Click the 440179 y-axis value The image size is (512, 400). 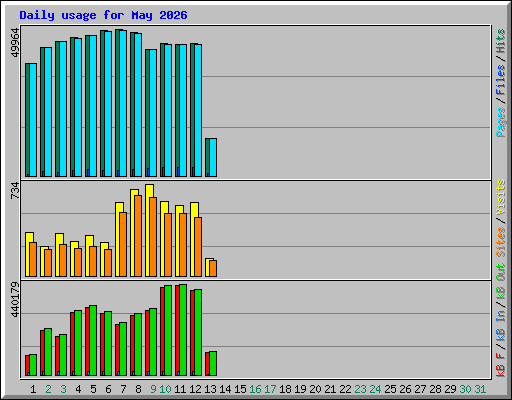click(15, 299)
